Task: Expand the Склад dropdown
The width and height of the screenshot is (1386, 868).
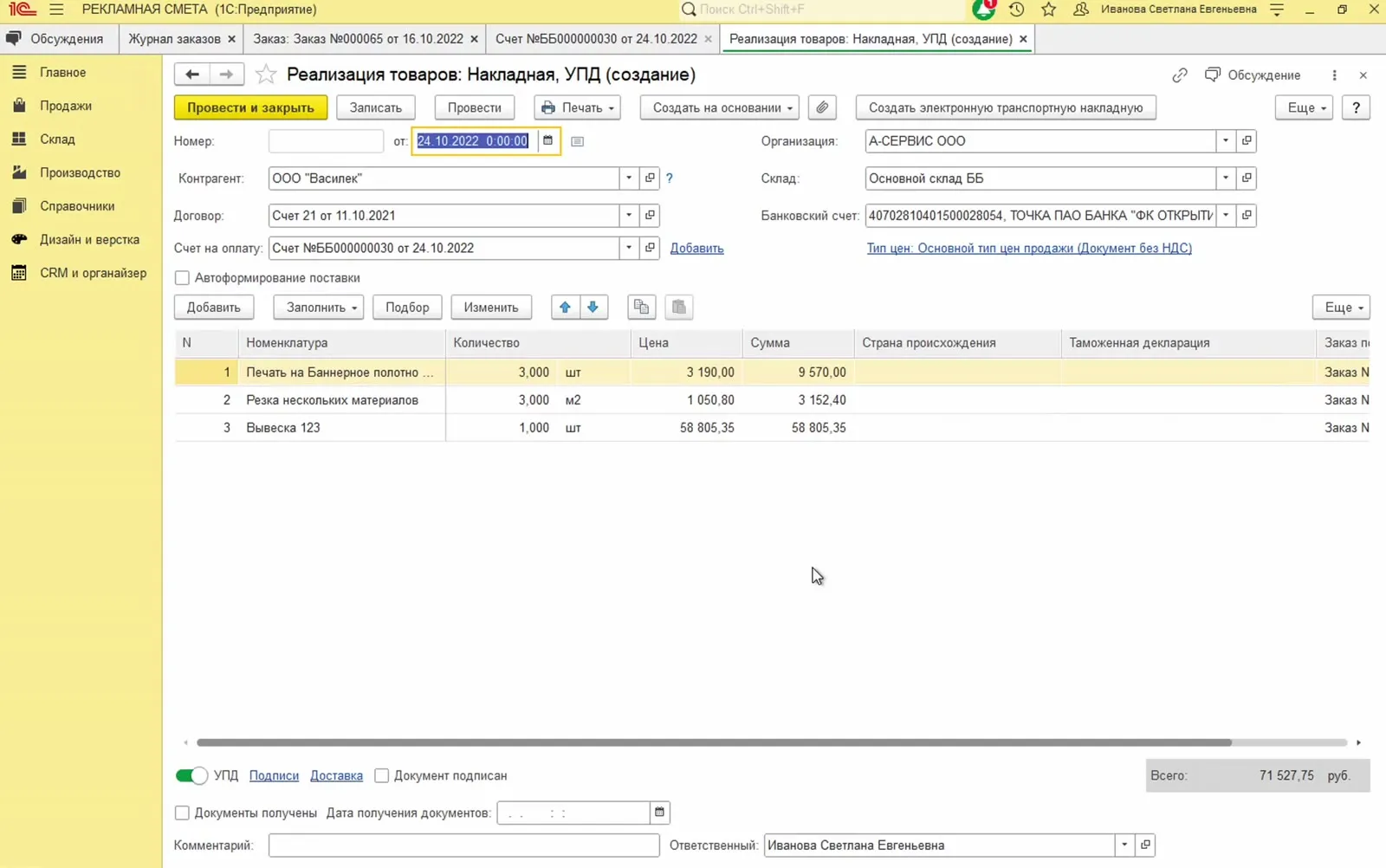Action: (x=1226, y=178)
